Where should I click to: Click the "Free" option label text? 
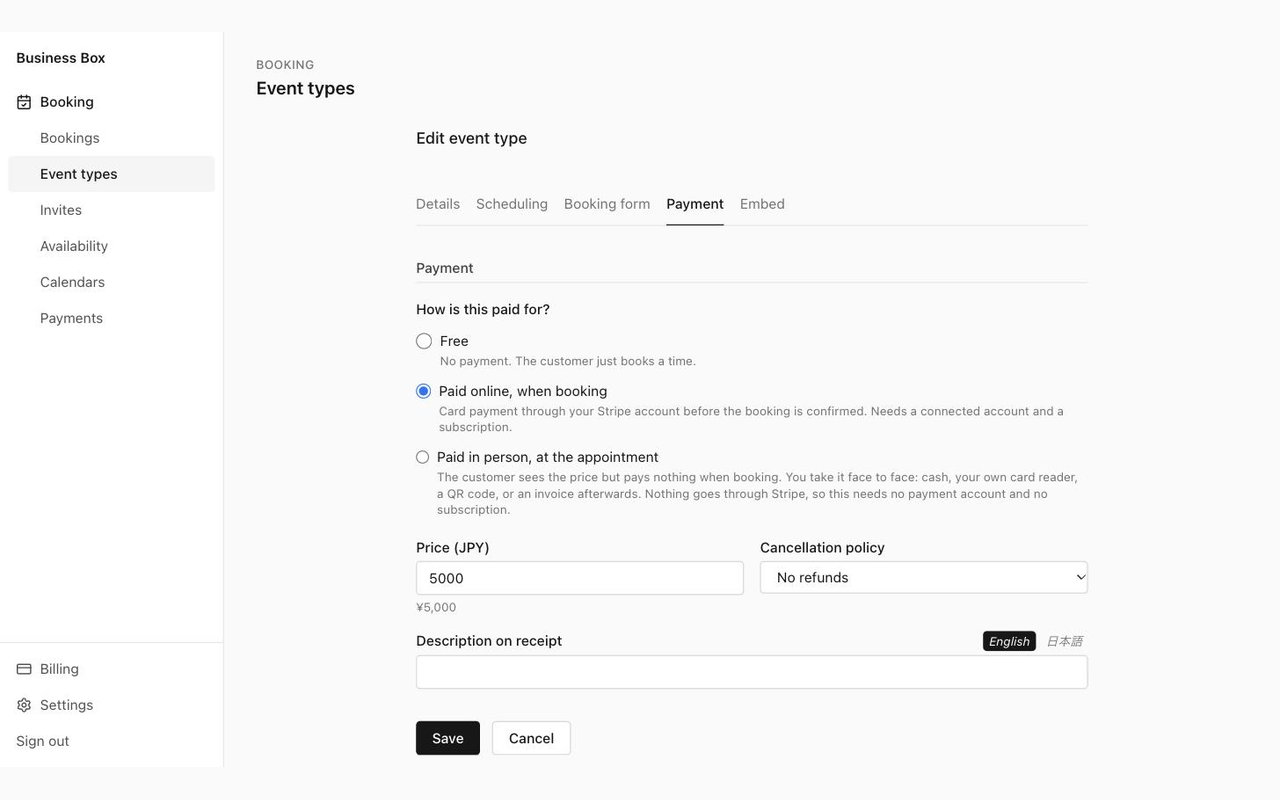coord(454,341)
